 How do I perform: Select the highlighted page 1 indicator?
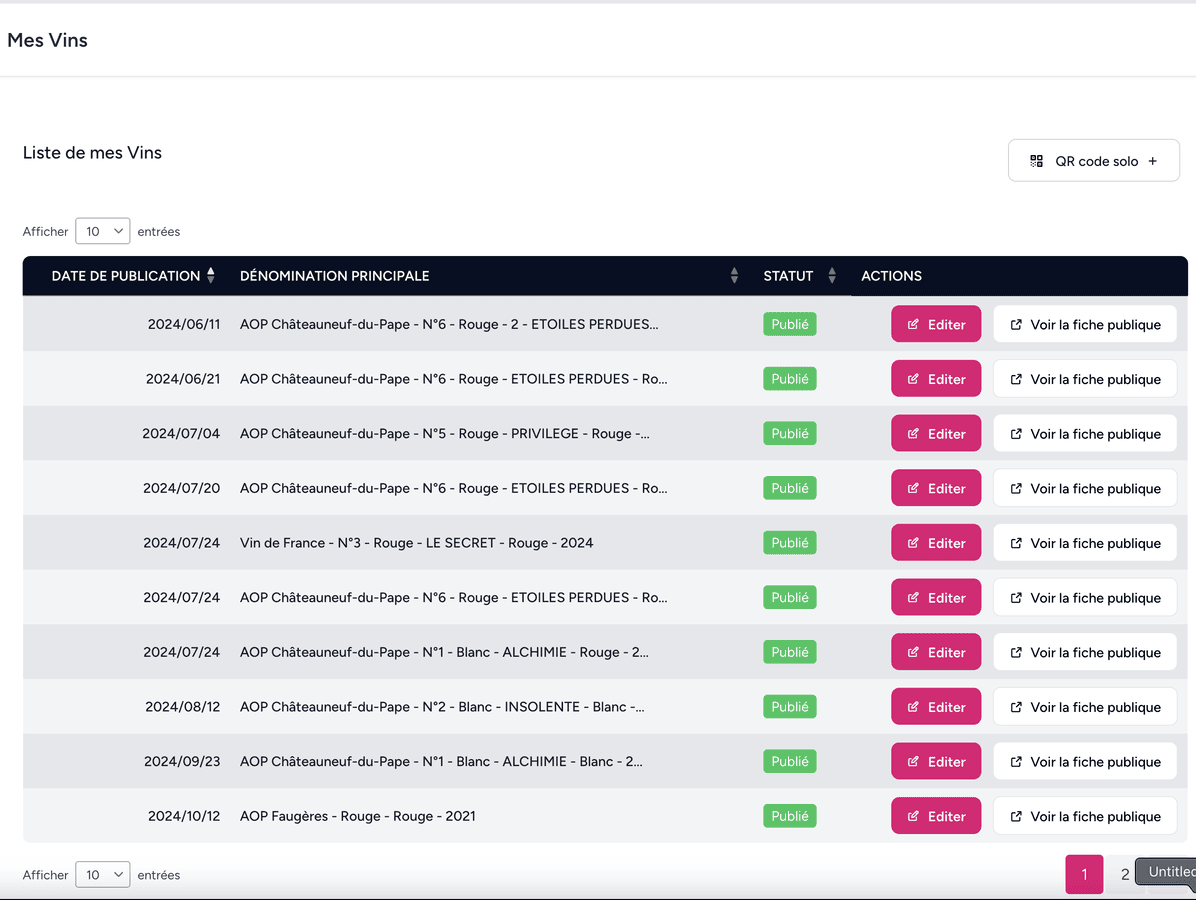(1084, 873)
